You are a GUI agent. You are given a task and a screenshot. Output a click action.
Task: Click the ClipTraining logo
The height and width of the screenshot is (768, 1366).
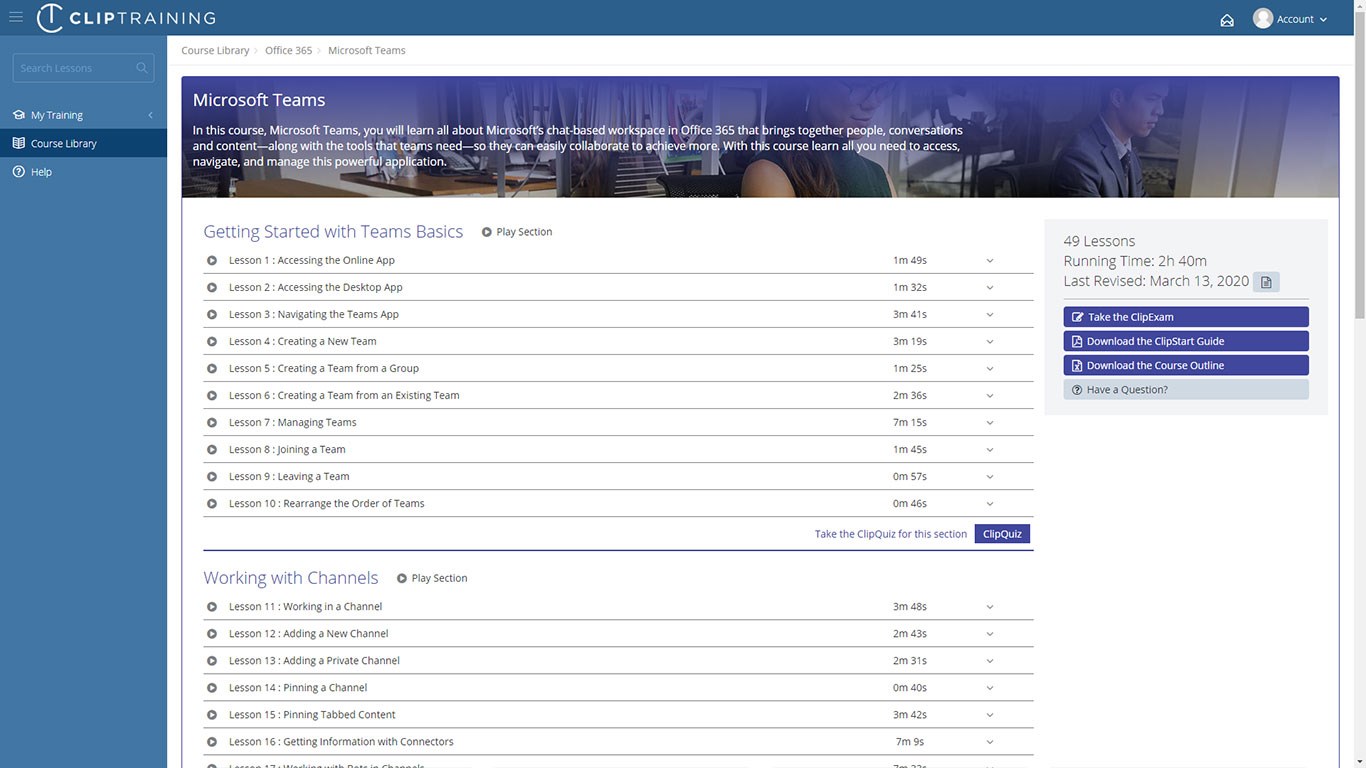tap(126, 18)
